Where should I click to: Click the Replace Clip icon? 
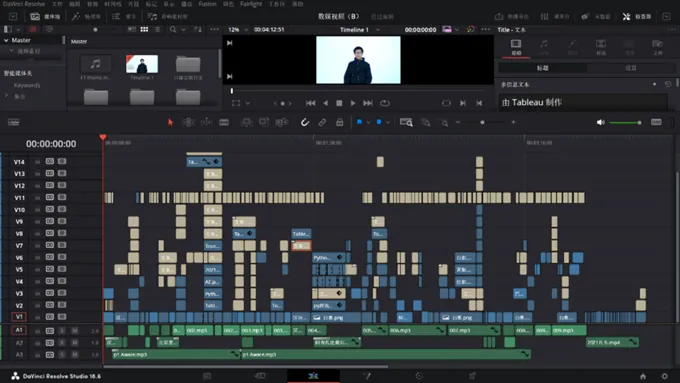[x=282, y=122]
